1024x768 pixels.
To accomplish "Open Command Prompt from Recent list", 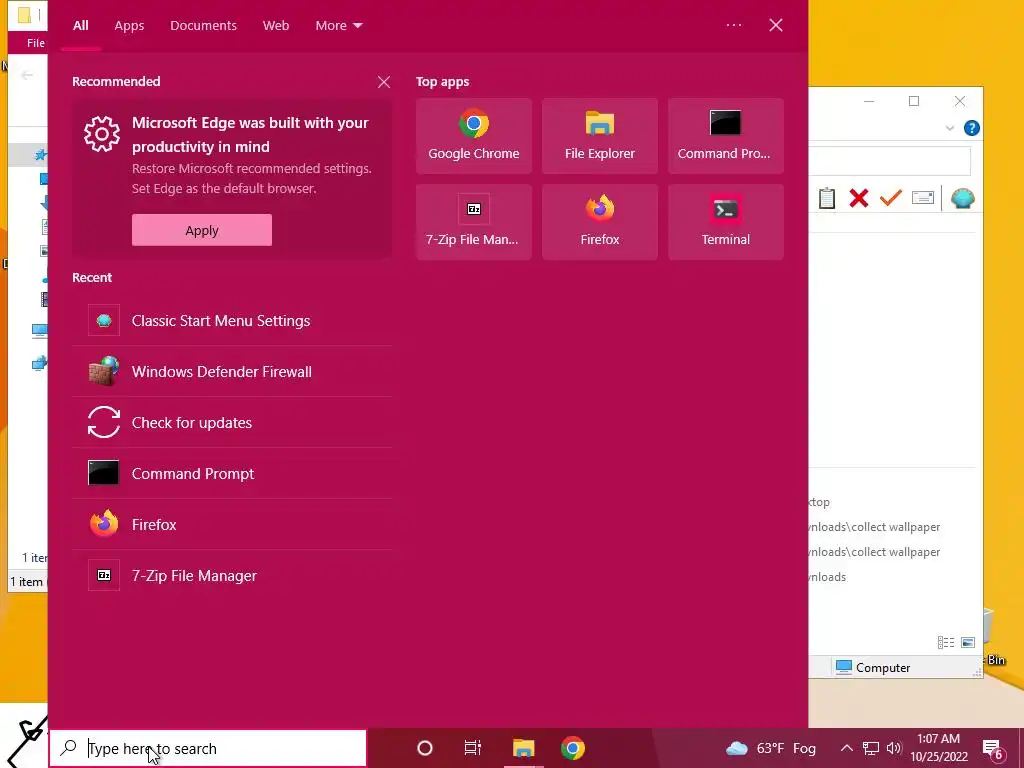I will point(232,473).
